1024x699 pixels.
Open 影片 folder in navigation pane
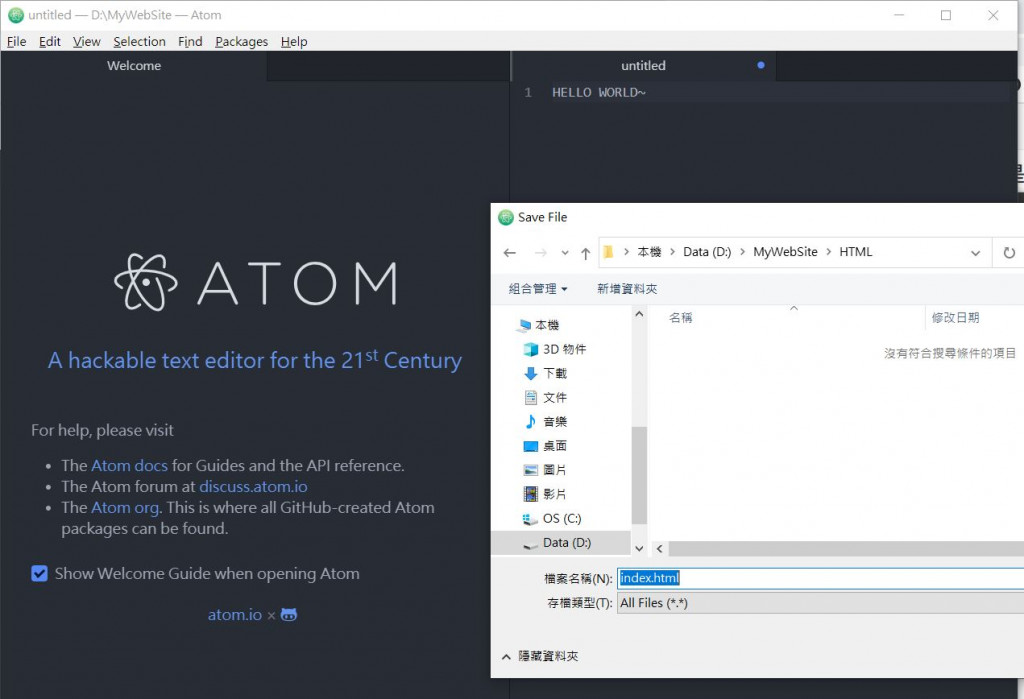tap(546, 495)
